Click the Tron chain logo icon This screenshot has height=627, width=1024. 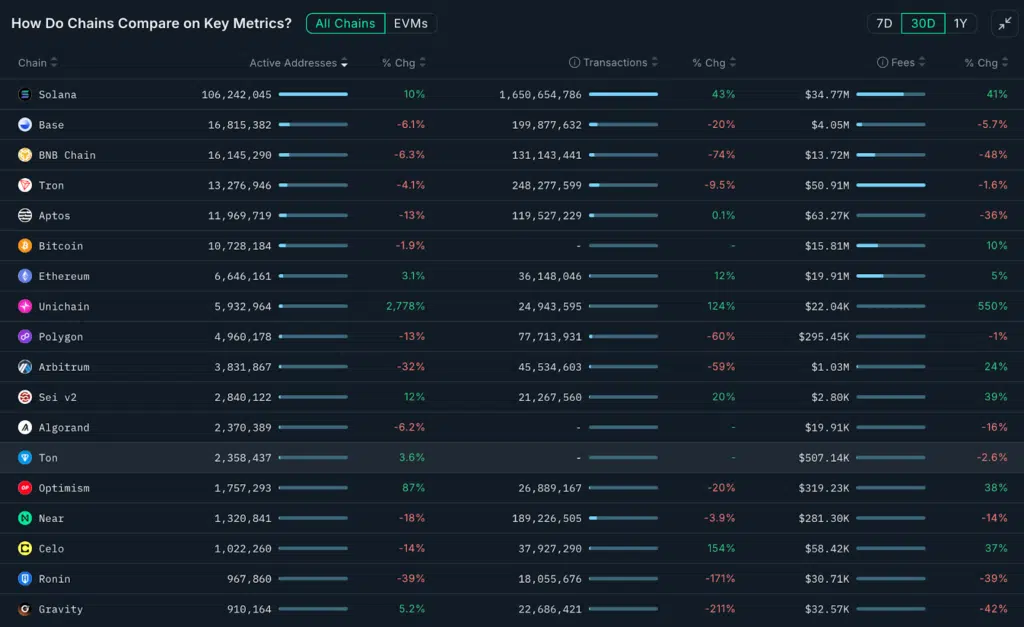(x=25, y=185)
